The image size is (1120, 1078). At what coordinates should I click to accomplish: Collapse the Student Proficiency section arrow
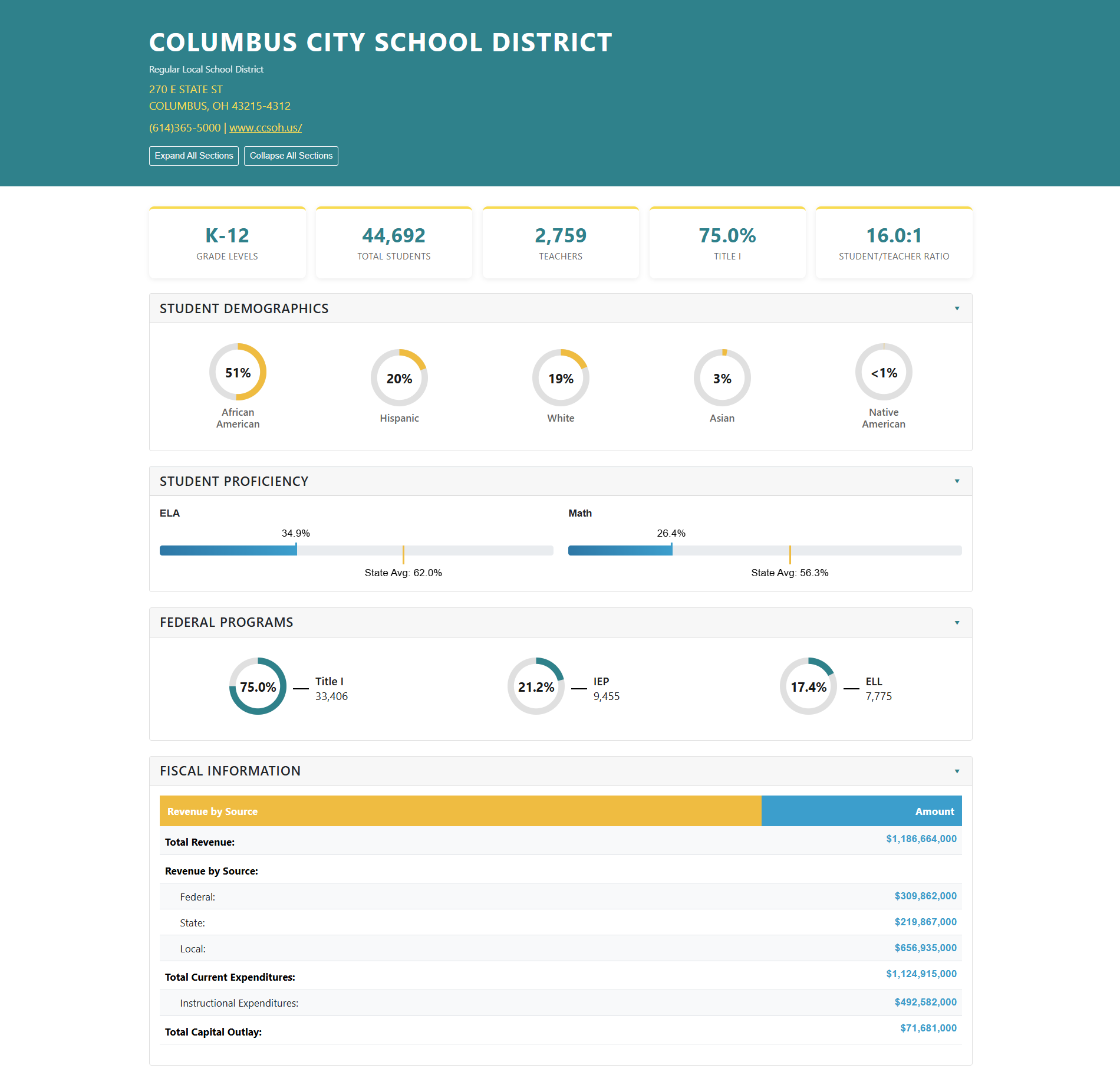coord(957,481)
